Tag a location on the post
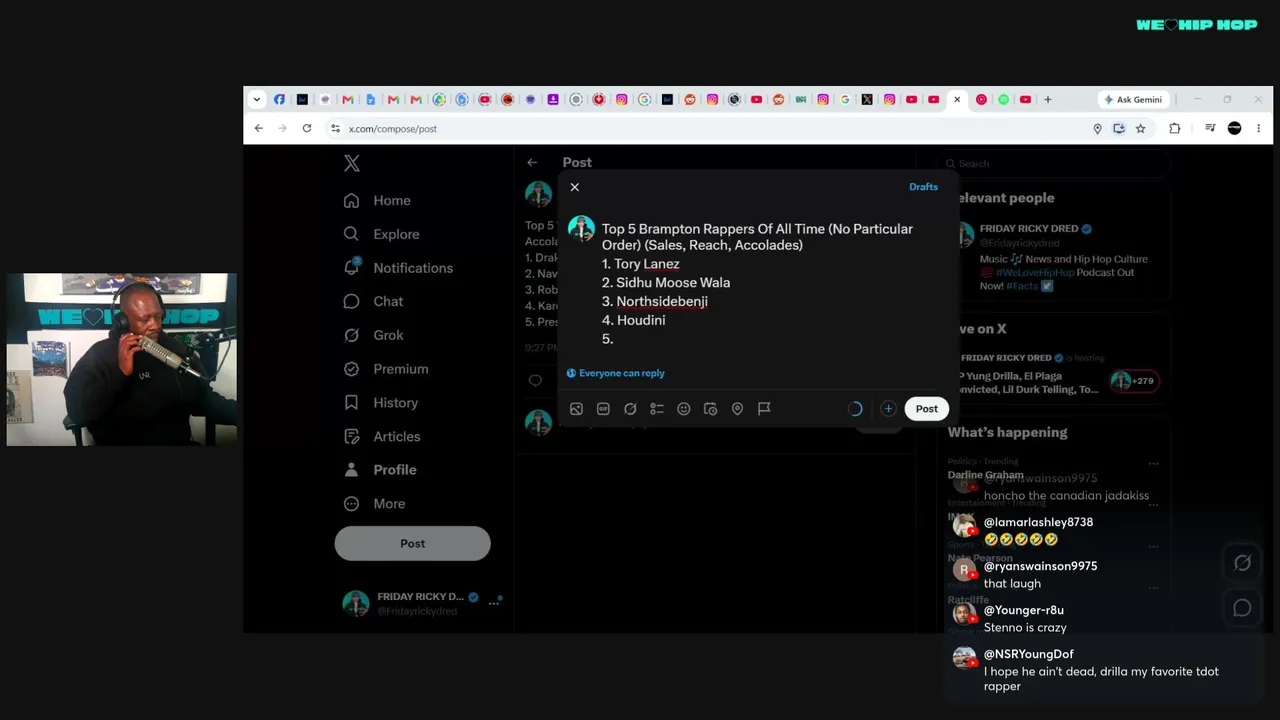This screenshot has width=1280, height=720. [737, 409]
